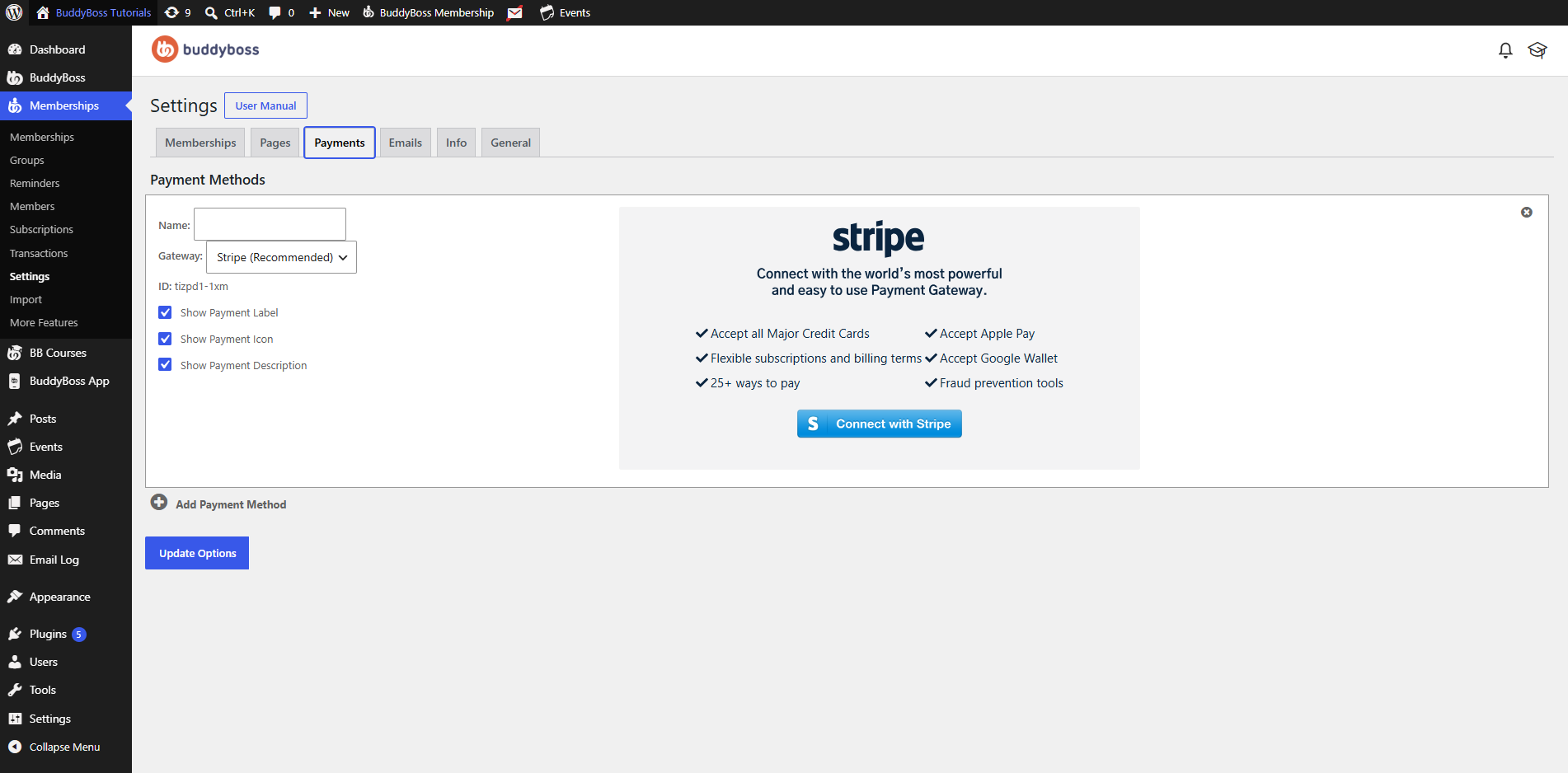Click the WordPress logo in admin bar

(14, 12)
